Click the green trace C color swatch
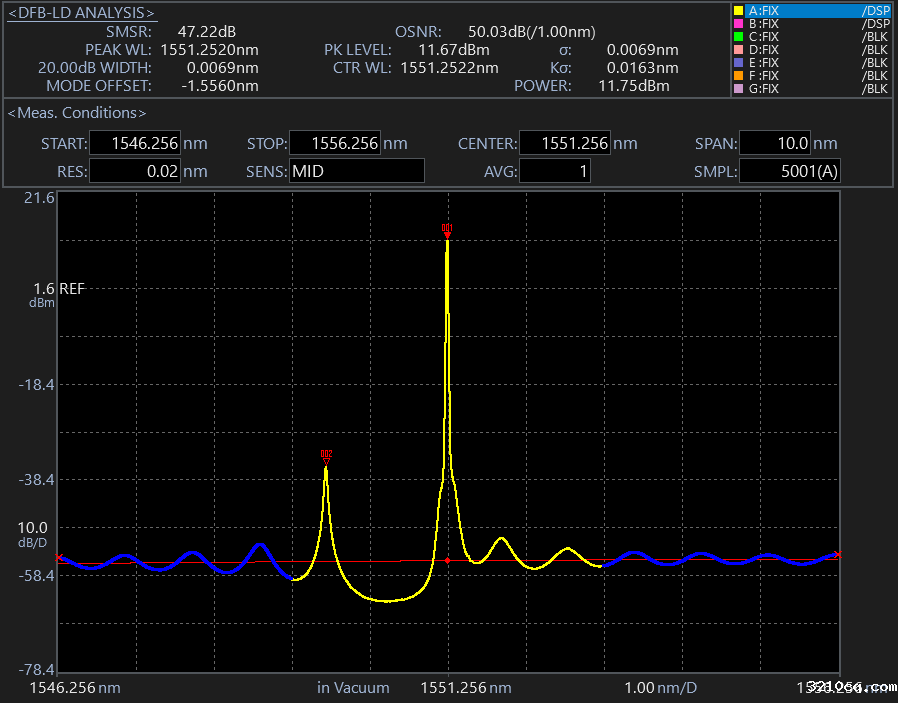Viewport: 898px width, 703px height. (739, 37)
